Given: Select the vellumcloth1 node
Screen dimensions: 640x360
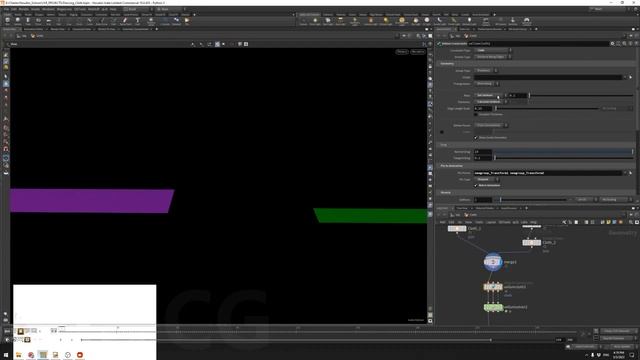Looking at the screenshot, I should (493, 287).
